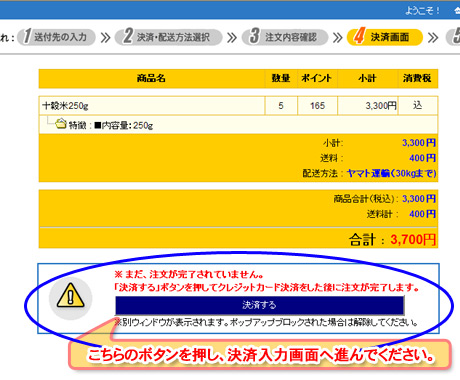Click the 小計 column header
Screen dimensions: 460x380
coord(367,78)
